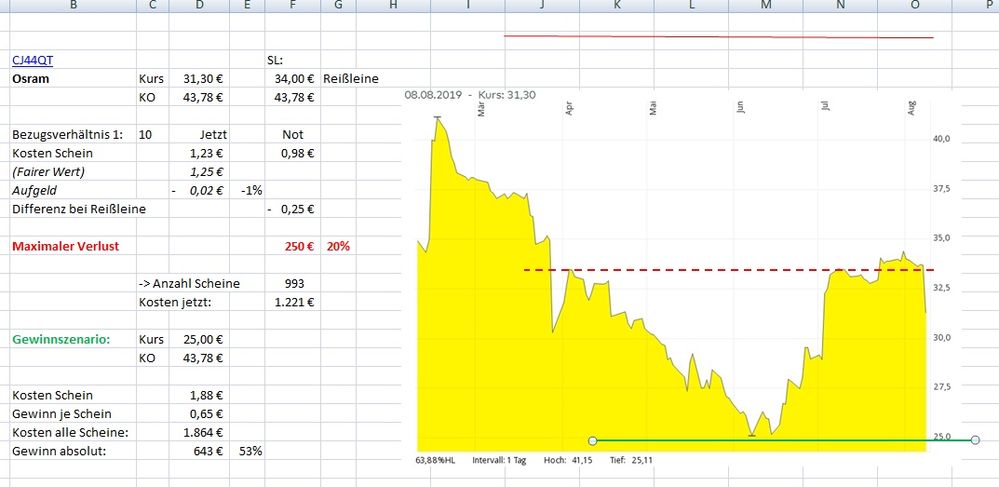Select the thin red line above chart
This screenshot has width=999, height=487.
[x=718, y=36]
